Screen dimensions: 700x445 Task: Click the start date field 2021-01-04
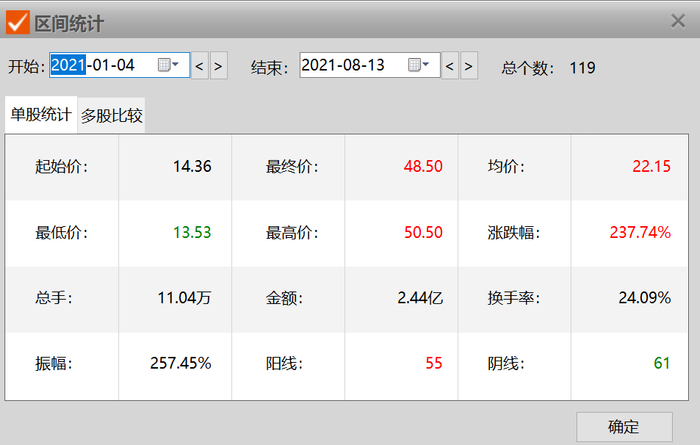(120, 65)
